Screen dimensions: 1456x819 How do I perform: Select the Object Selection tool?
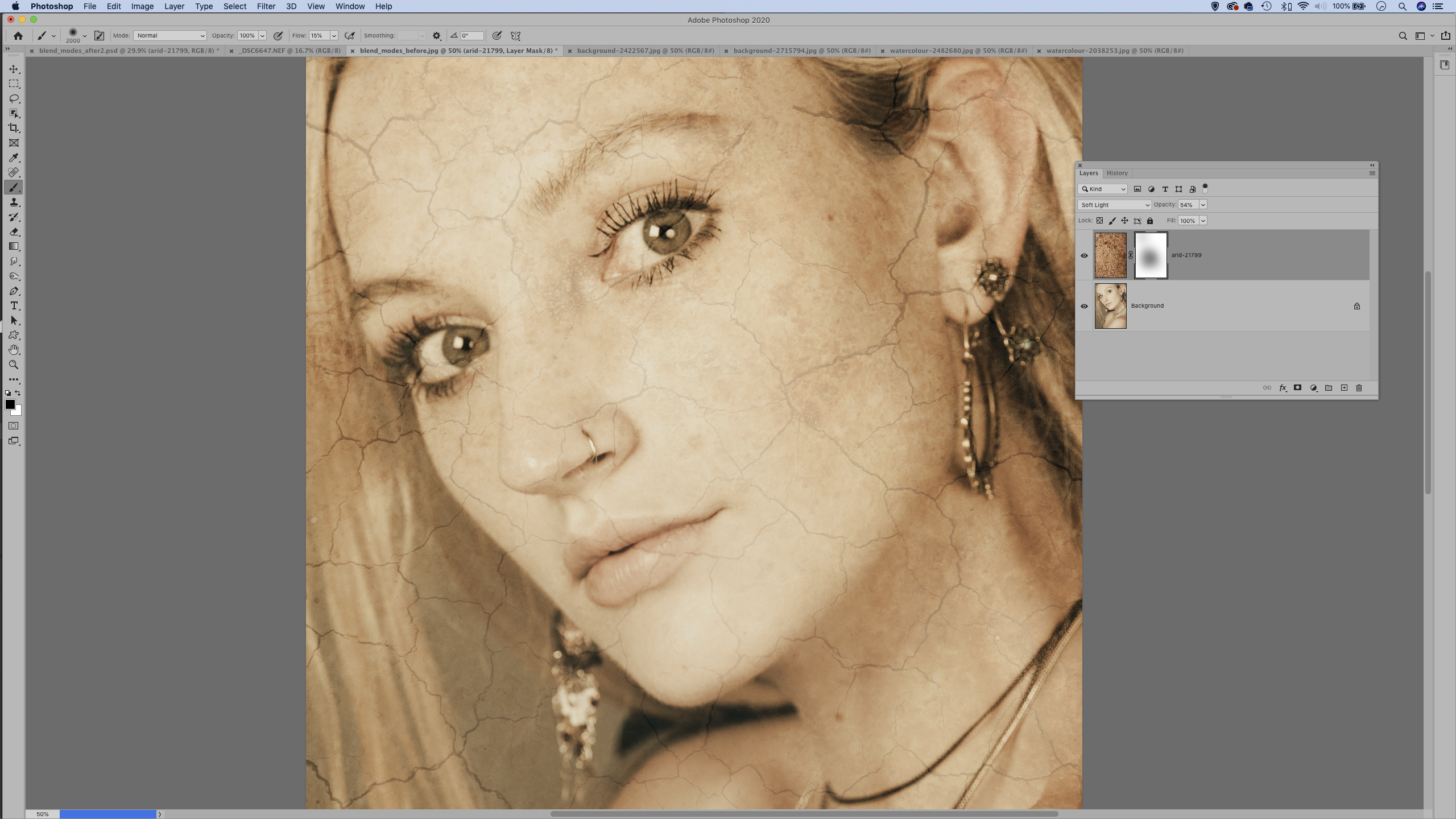point(14,113)
